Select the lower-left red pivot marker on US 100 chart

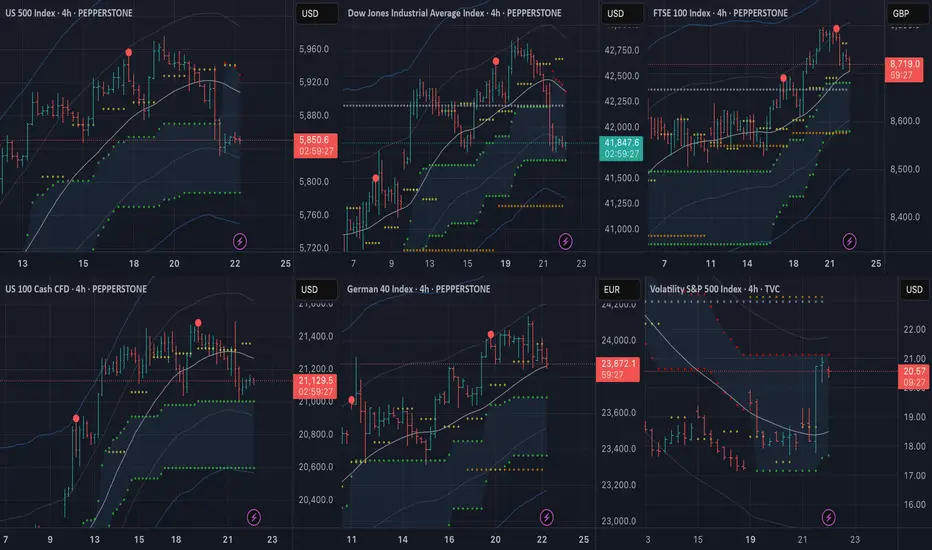pyautogui.click(x=76, y=419)
